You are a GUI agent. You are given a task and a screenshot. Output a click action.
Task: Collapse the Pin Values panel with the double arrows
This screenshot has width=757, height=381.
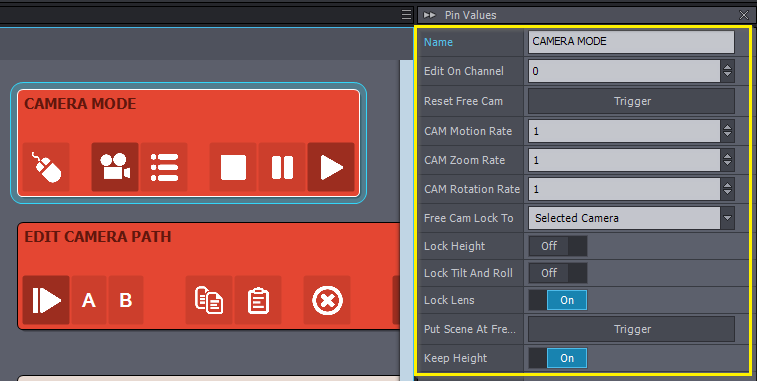429,15
